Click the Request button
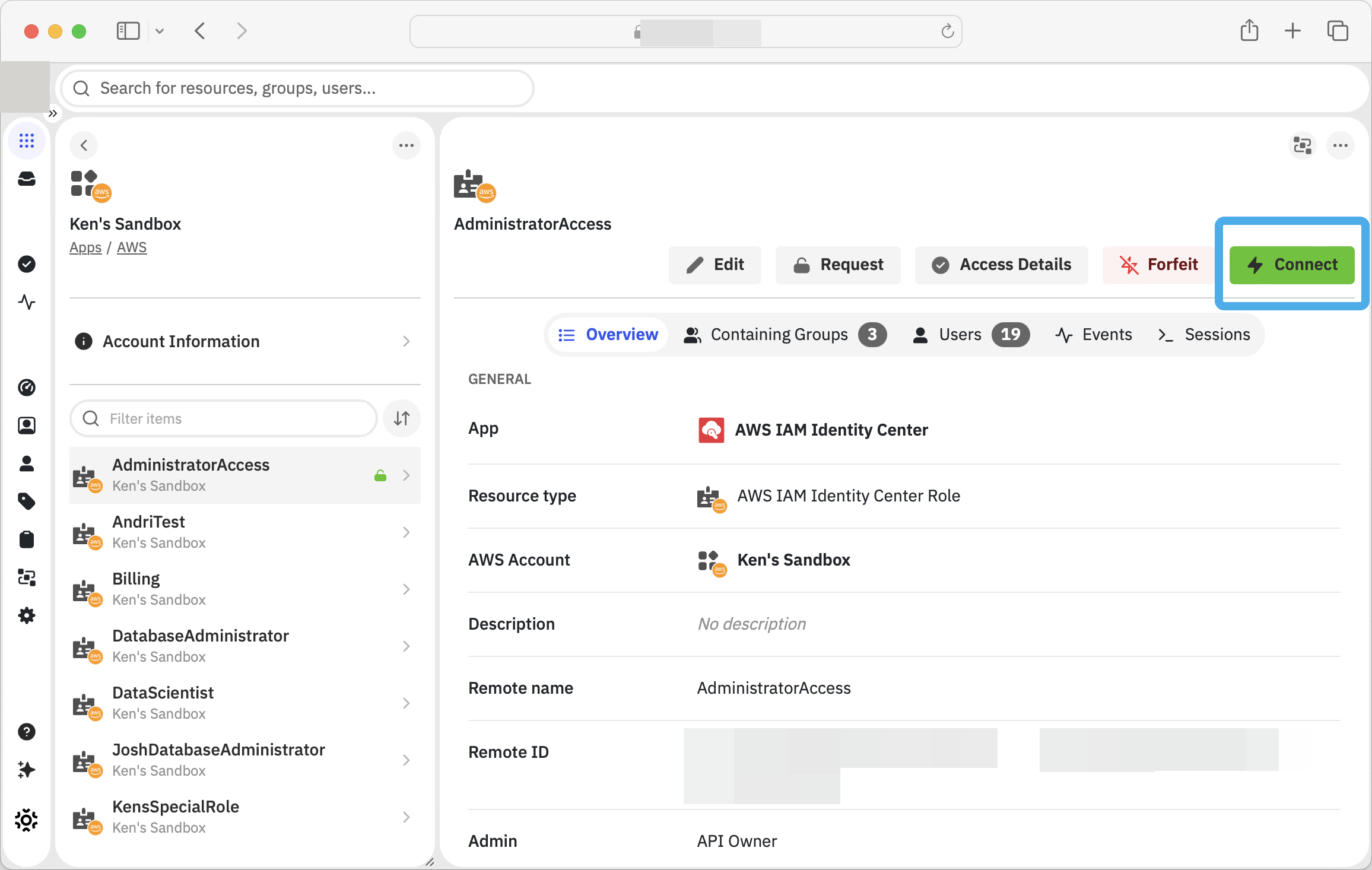Screen dimensions: 1372x870 (x=838, y=265)
